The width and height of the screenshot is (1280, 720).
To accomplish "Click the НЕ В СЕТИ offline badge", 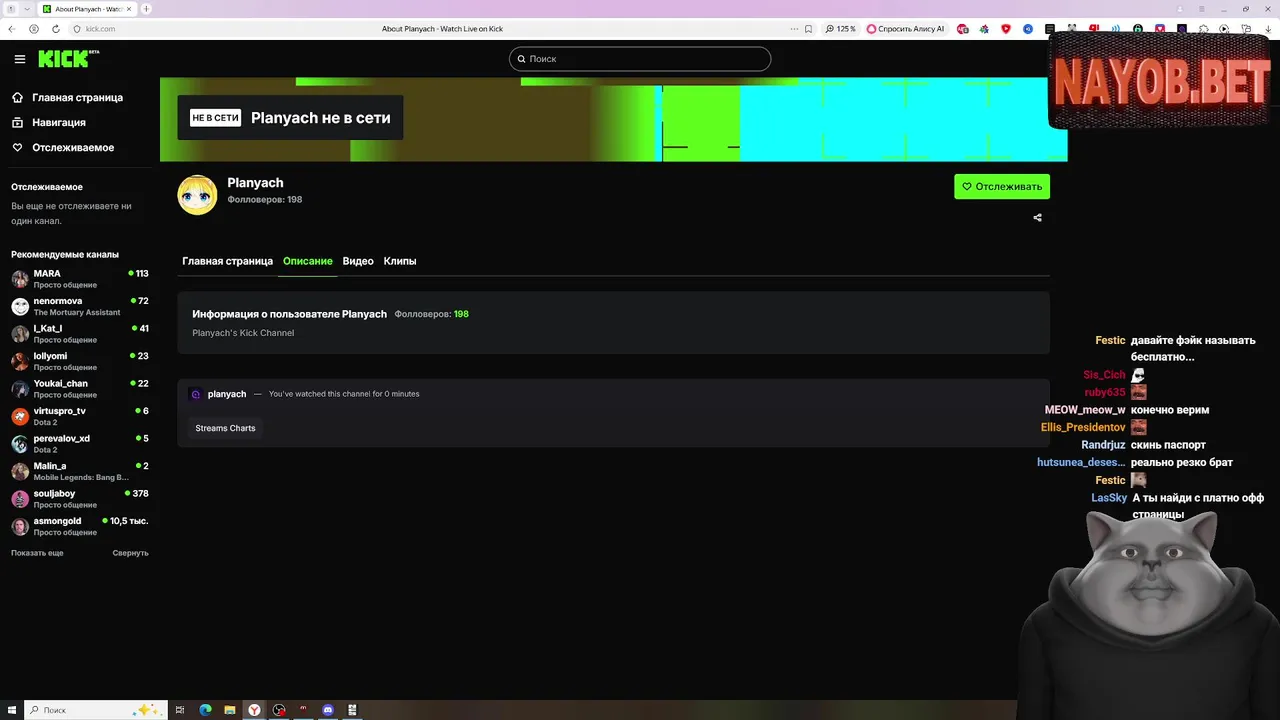I will [x=216, y=118].
